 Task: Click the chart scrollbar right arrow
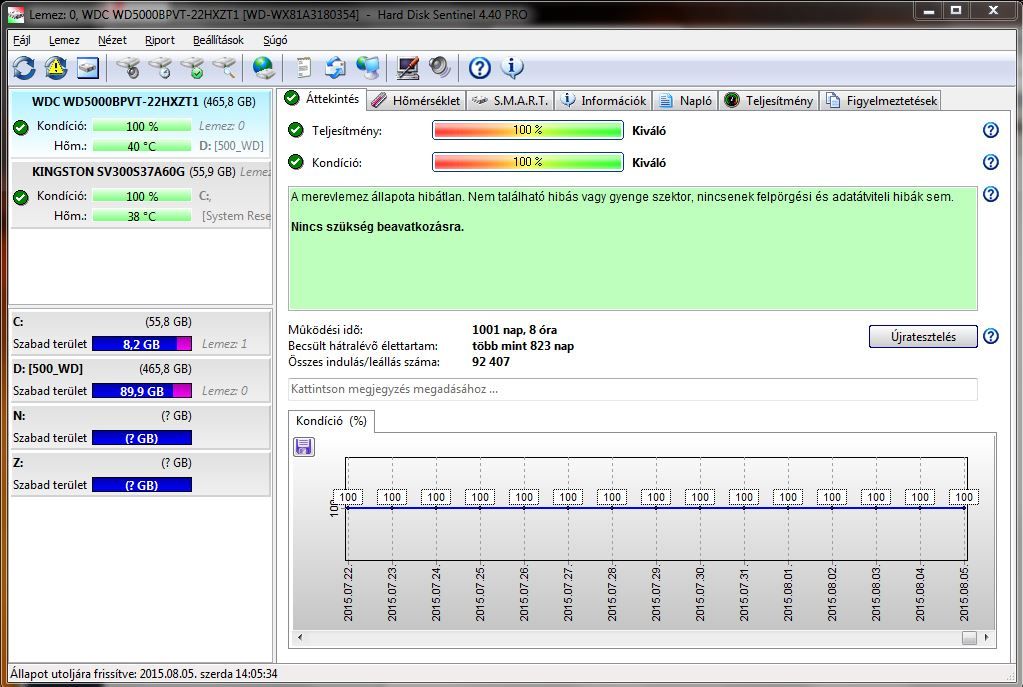pyautogui.click(x=986, y=637)
